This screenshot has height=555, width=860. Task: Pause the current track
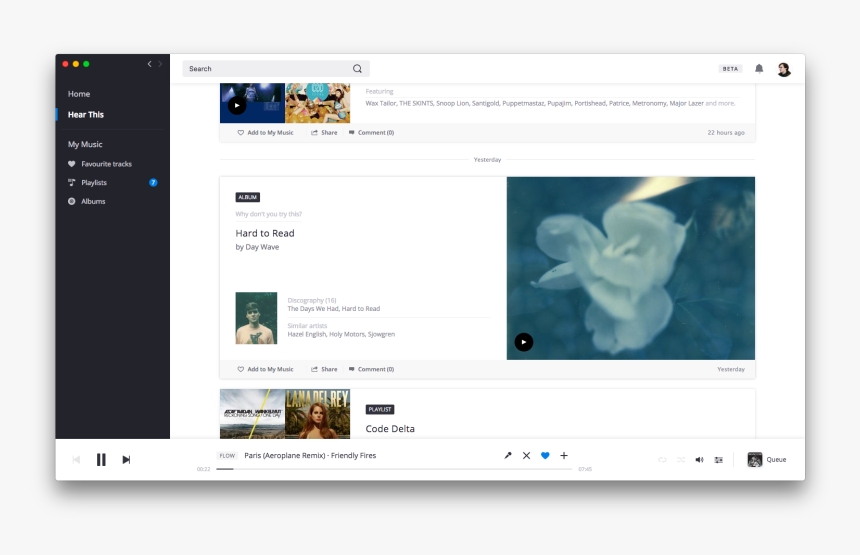[101, 460]
